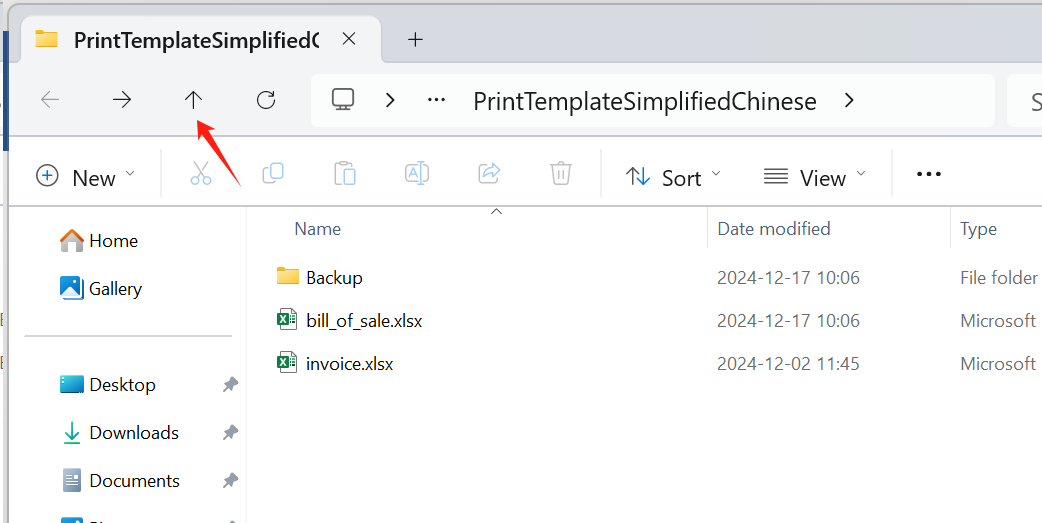Open the New dropdown menu

[x=85, y=177]
